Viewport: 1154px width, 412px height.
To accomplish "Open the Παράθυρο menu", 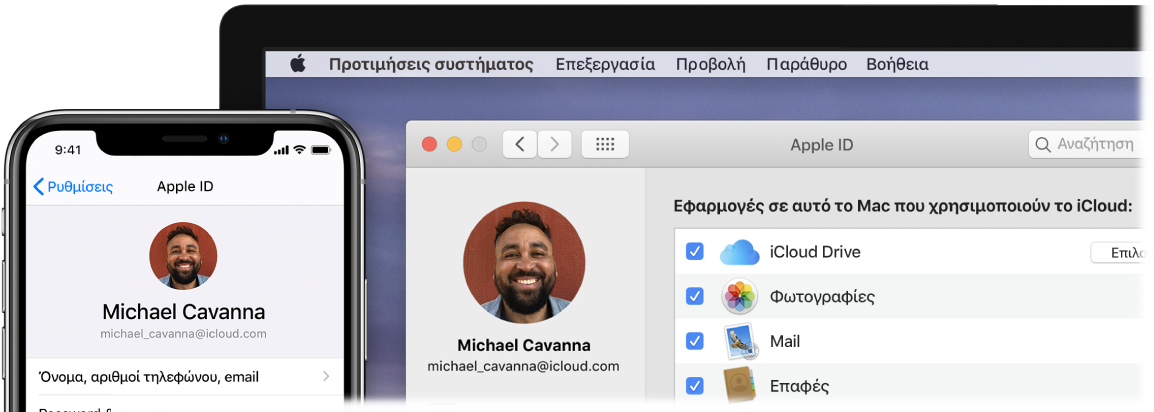I will [x=807, y=64].
